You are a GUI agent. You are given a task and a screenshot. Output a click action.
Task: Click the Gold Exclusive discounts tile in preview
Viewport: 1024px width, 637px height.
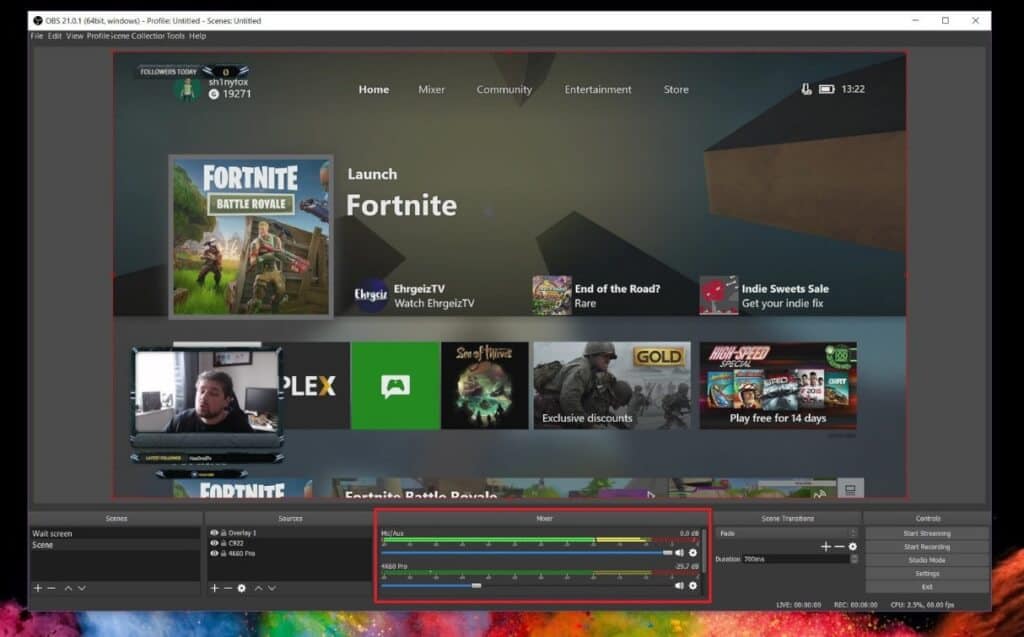612,385
